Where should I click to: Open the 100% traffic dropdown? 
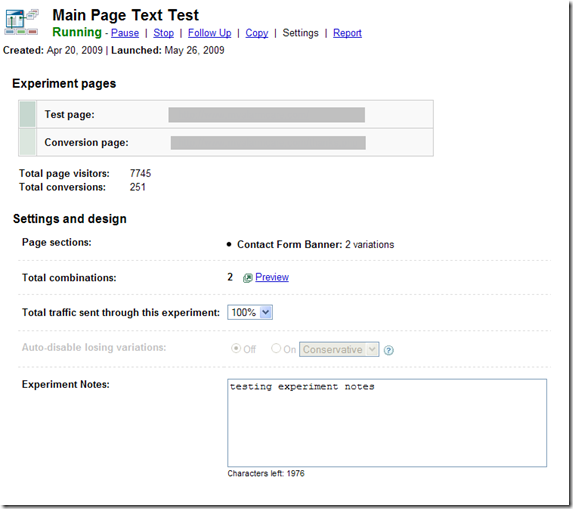(x=250, y=312)
